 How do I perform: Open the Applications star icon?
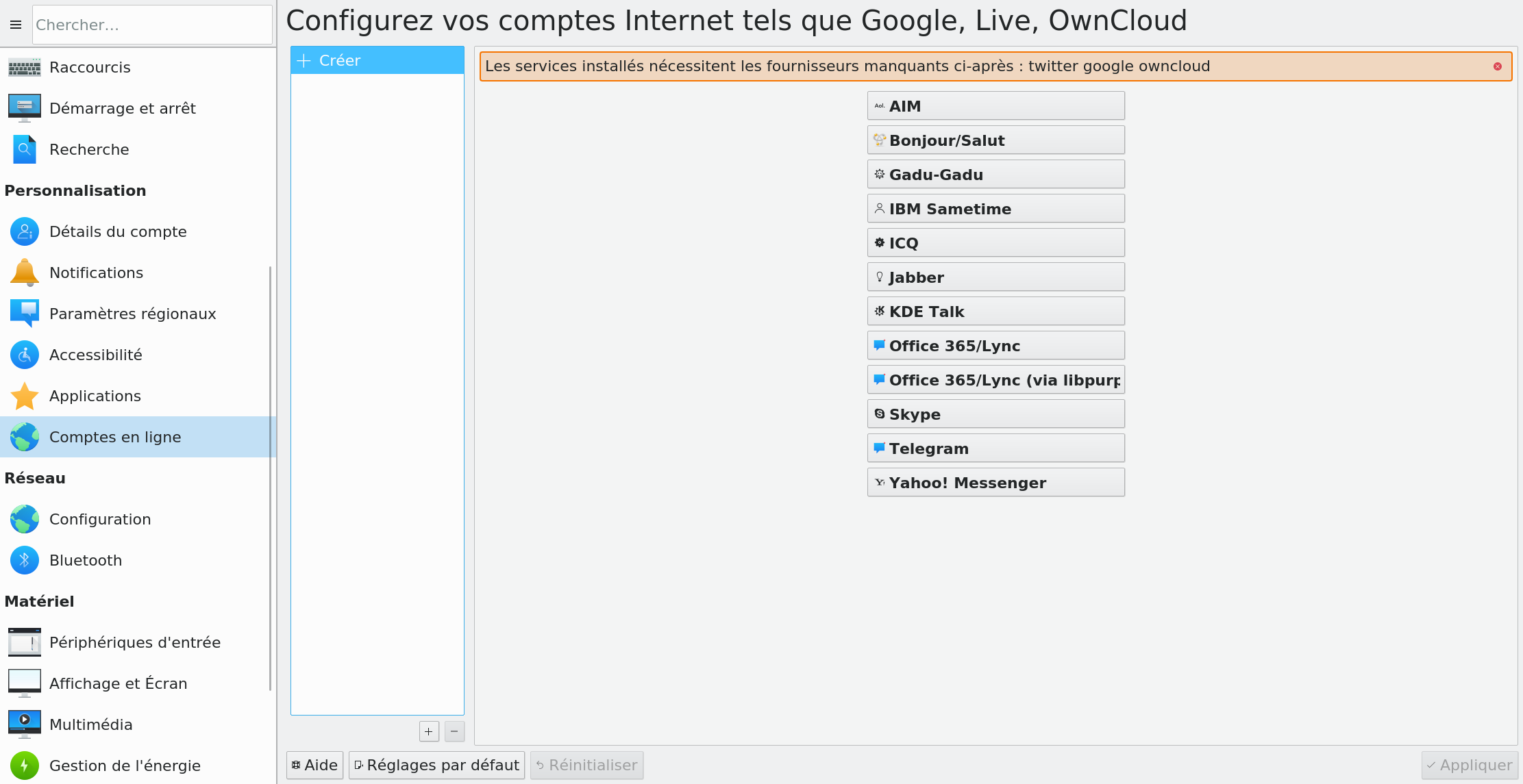[25, 396]
